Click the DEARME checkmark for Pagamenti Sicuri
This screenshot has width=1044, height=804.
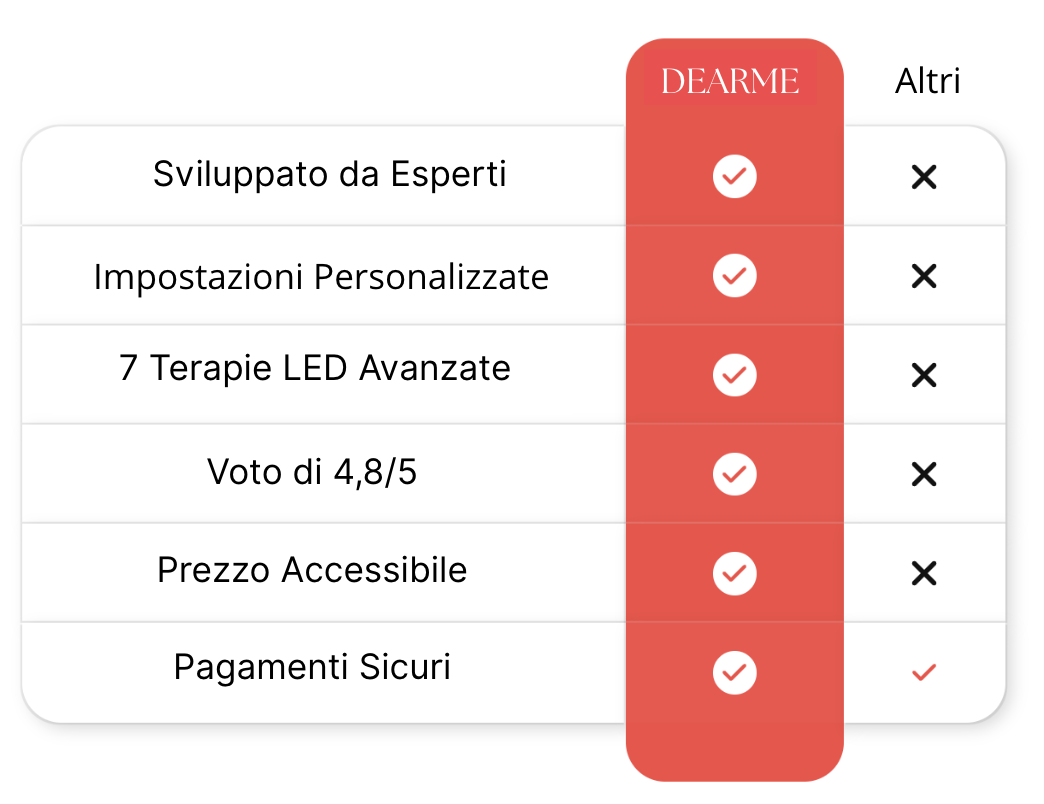pos(734,672)
